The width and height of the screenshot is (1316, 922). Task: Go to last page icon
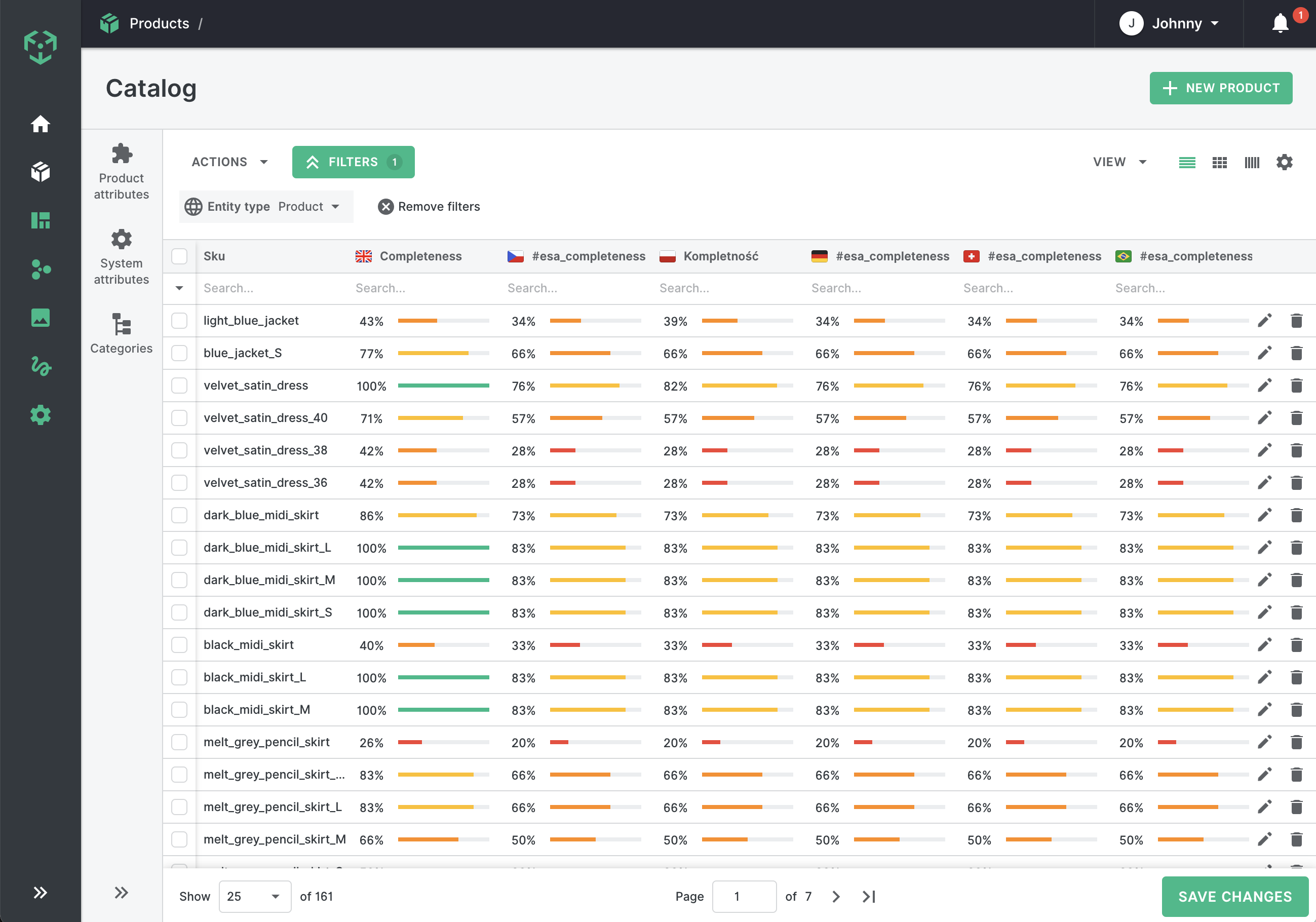(x=869, y=897)
